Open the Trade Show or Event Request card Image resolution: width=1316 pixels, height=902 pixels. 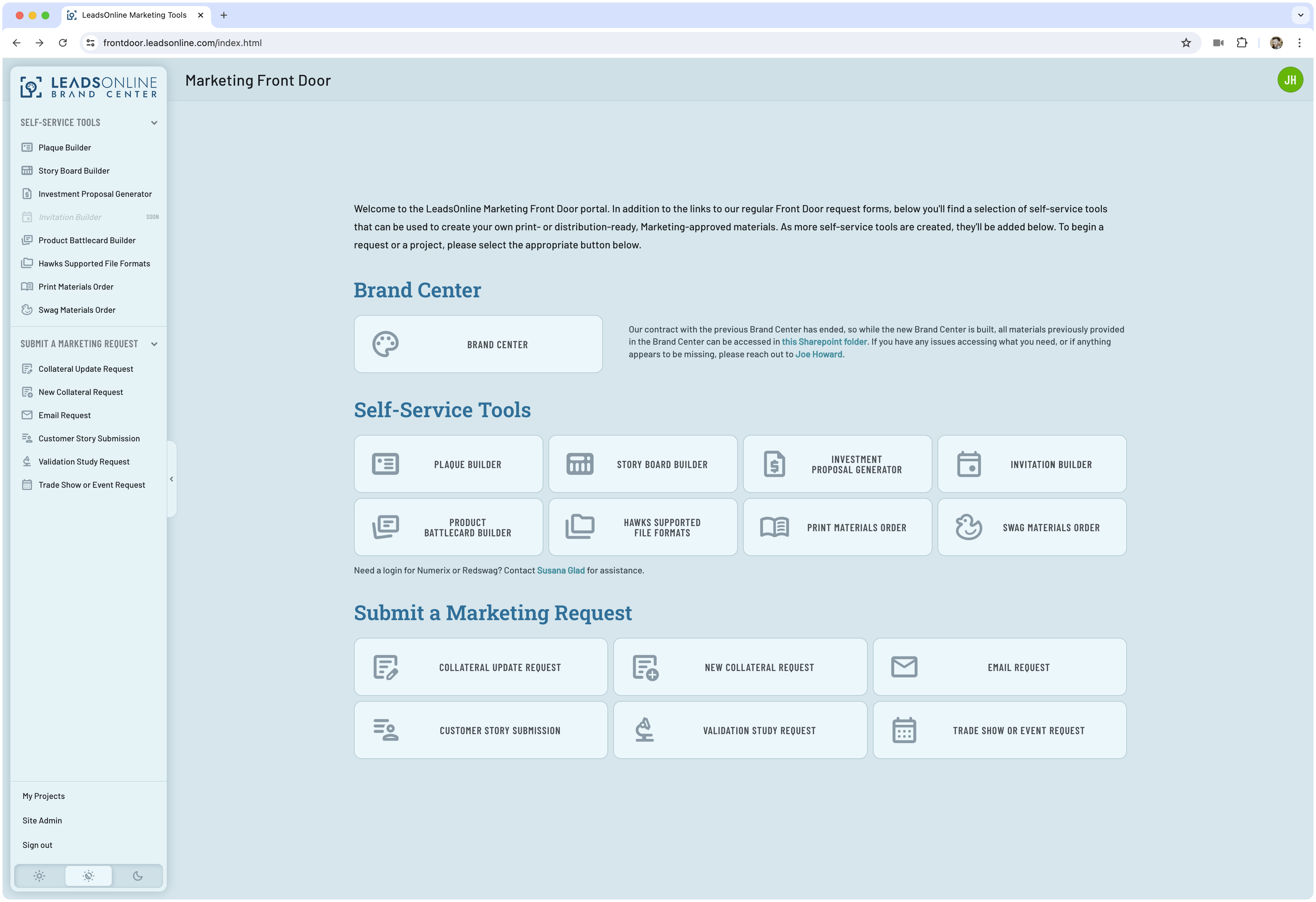pos(999,730)
